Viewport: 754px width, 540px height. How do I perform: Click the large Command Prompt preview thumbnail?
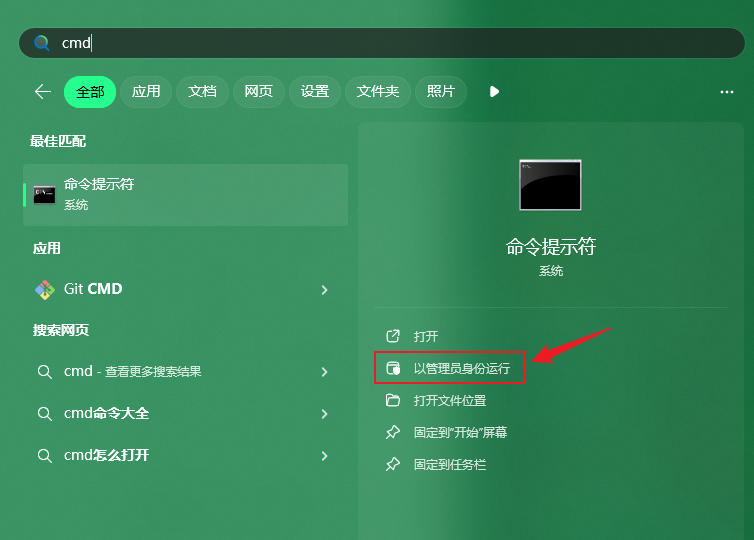click(551, 185)
